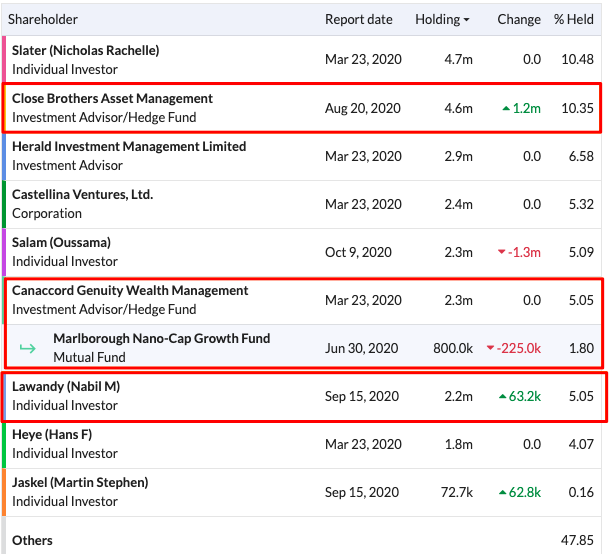
Task: Click the red down arrow next to -225.0k
Action: 491,348
